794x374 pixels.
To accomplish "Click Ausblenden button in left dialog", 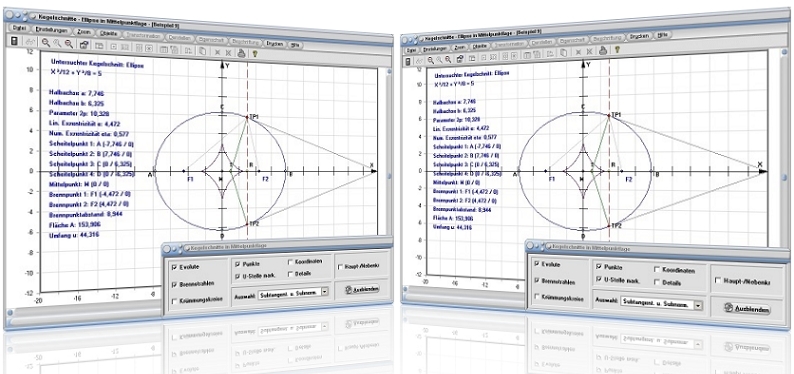I will pyautogui.click(x=361, y=289).
